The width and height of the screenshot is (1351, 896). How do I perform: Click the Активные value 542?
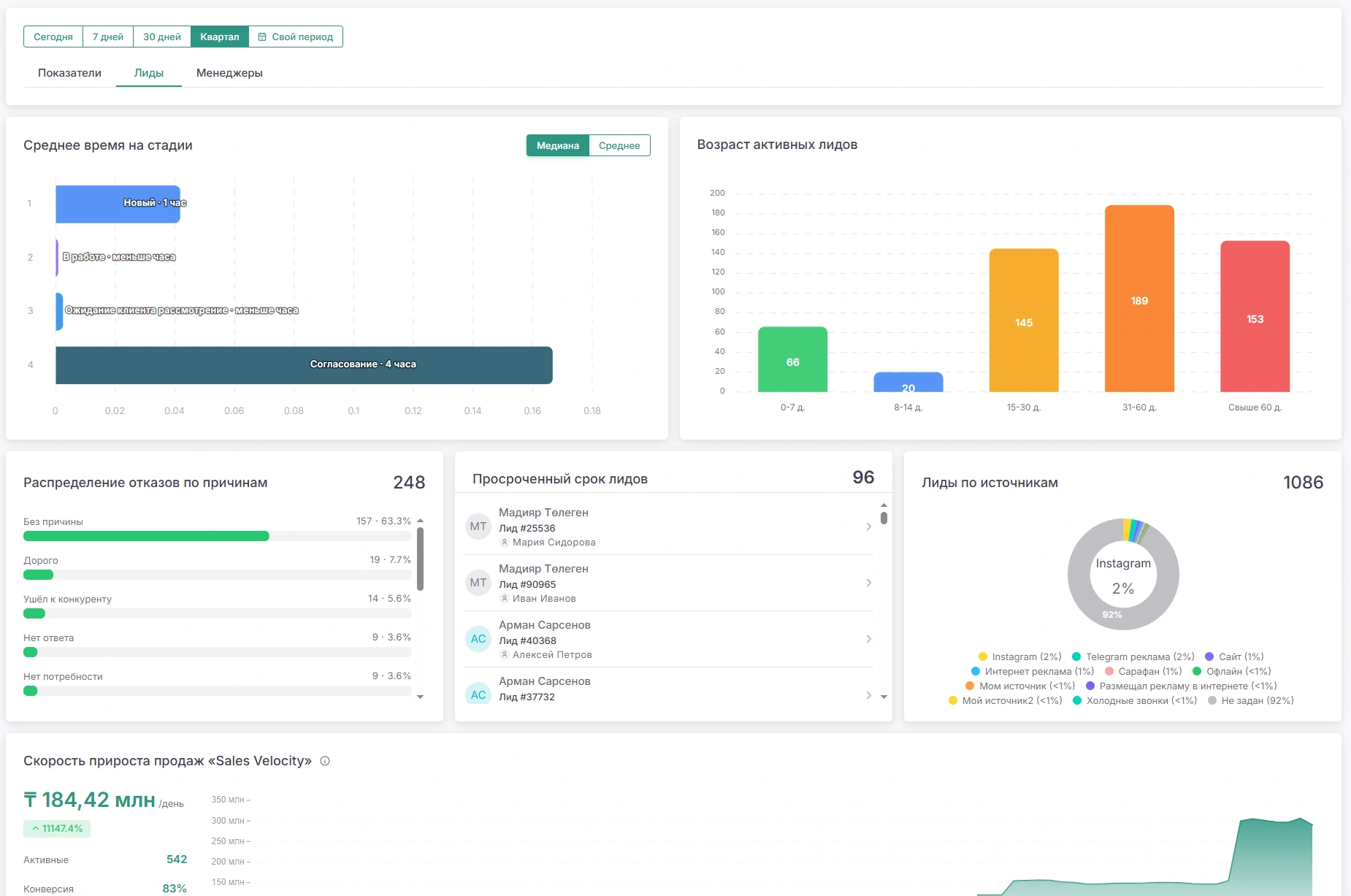(x=177, y=859)
